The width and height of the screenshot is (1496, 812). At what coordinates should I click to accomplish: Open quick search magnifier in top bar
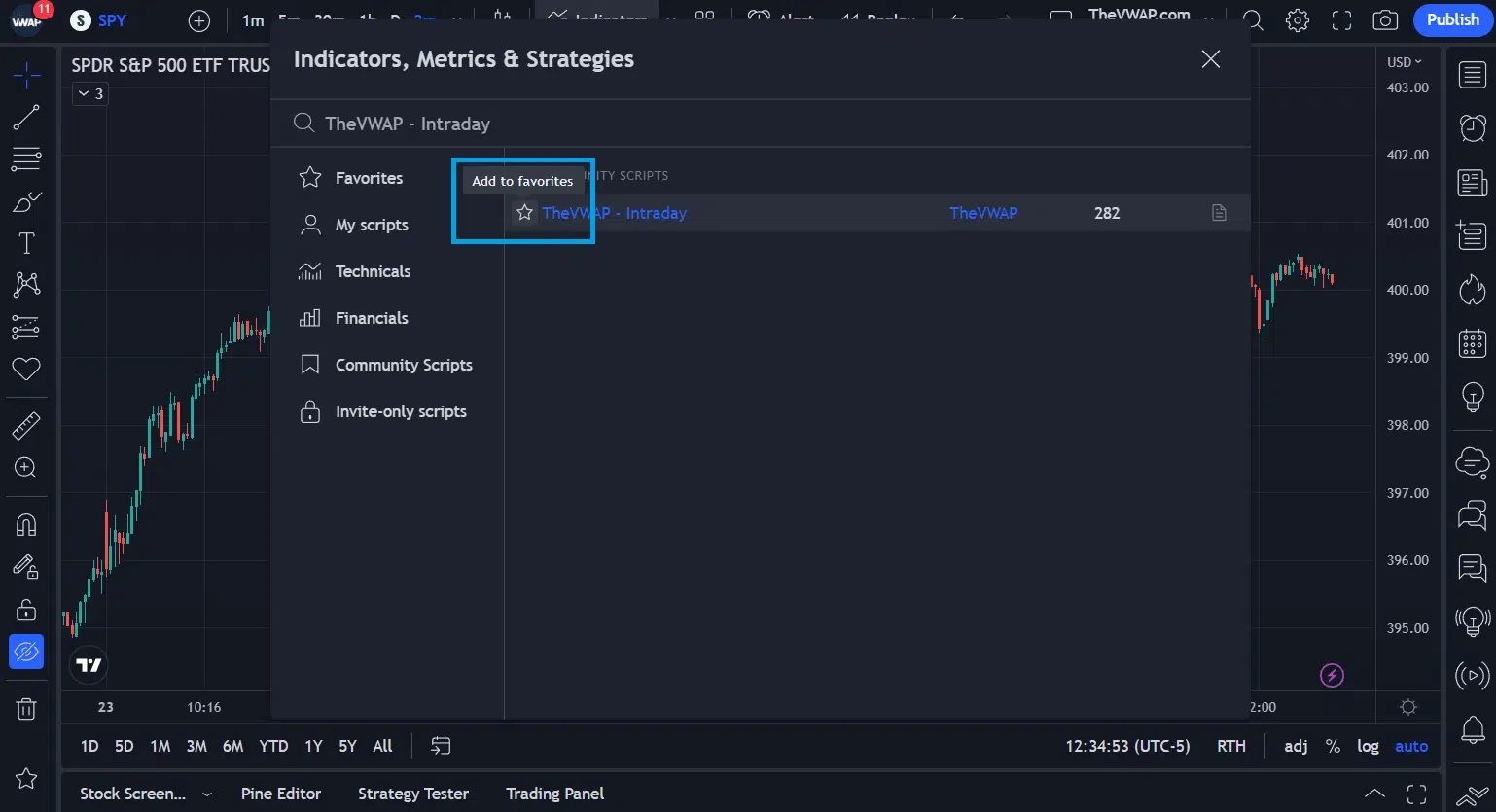tap(1254, 20)
